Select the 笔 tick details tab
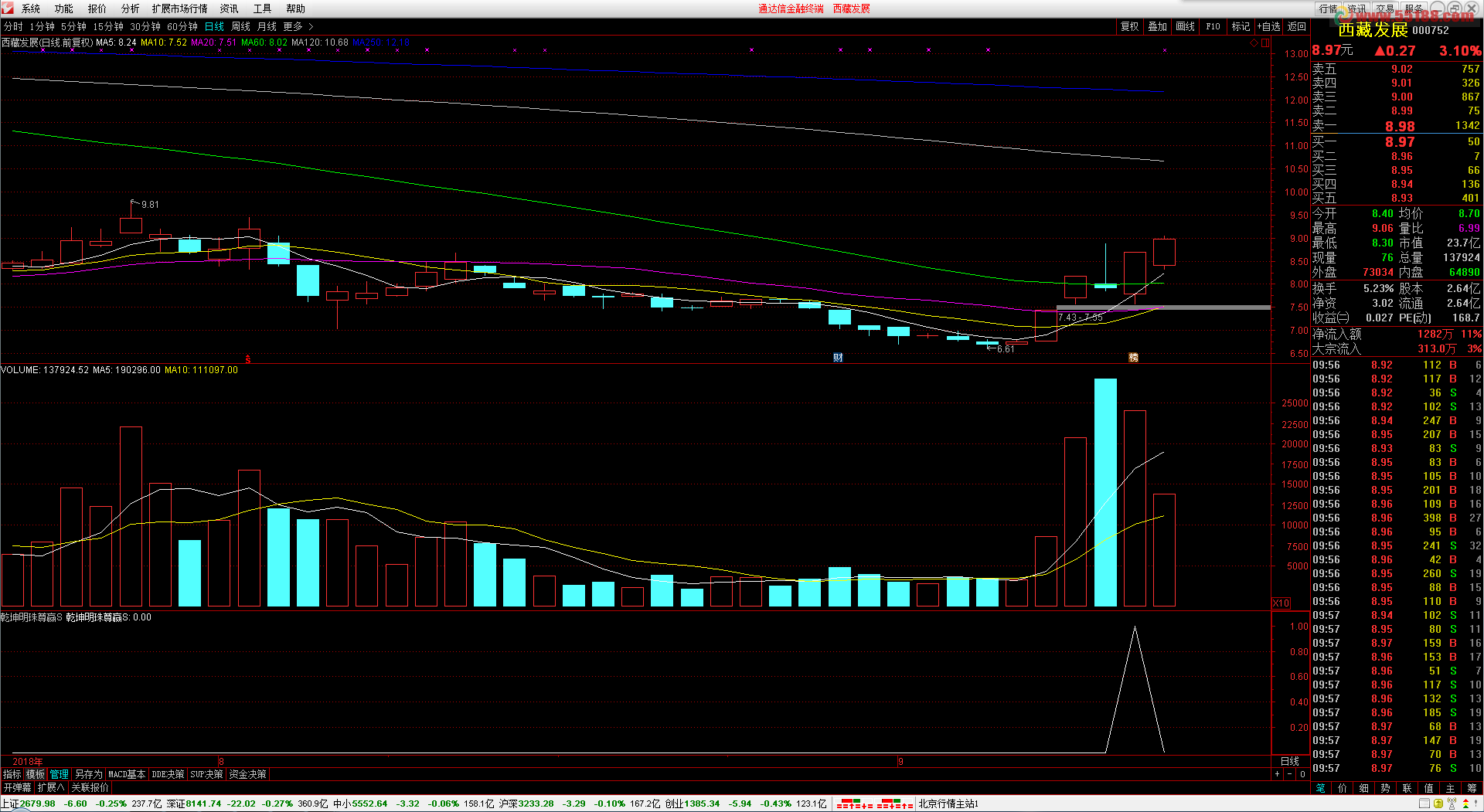The image size is (1484, 812). [x=1321, y=788]
